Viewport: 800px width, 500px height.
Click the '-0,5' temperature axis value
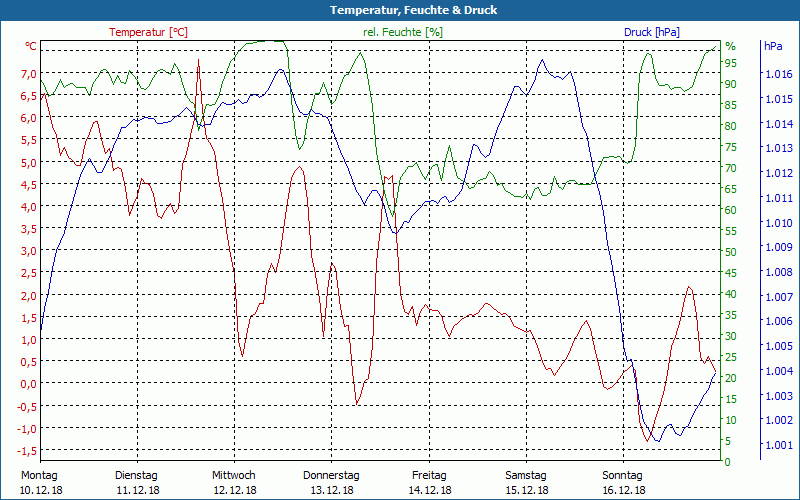(27, 406)
